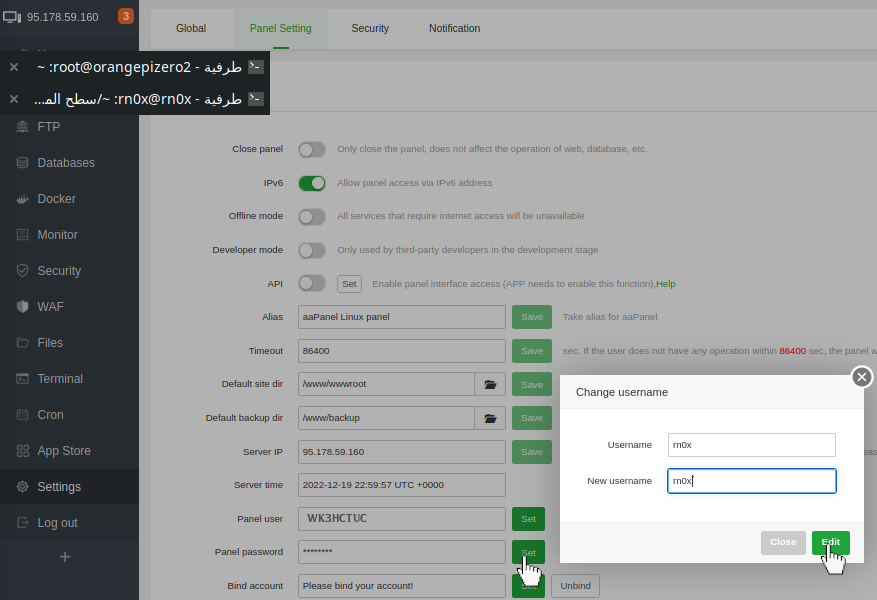Browse folder for Default site dir
Screen dimensions: 877x600
(x=490, y=384)
